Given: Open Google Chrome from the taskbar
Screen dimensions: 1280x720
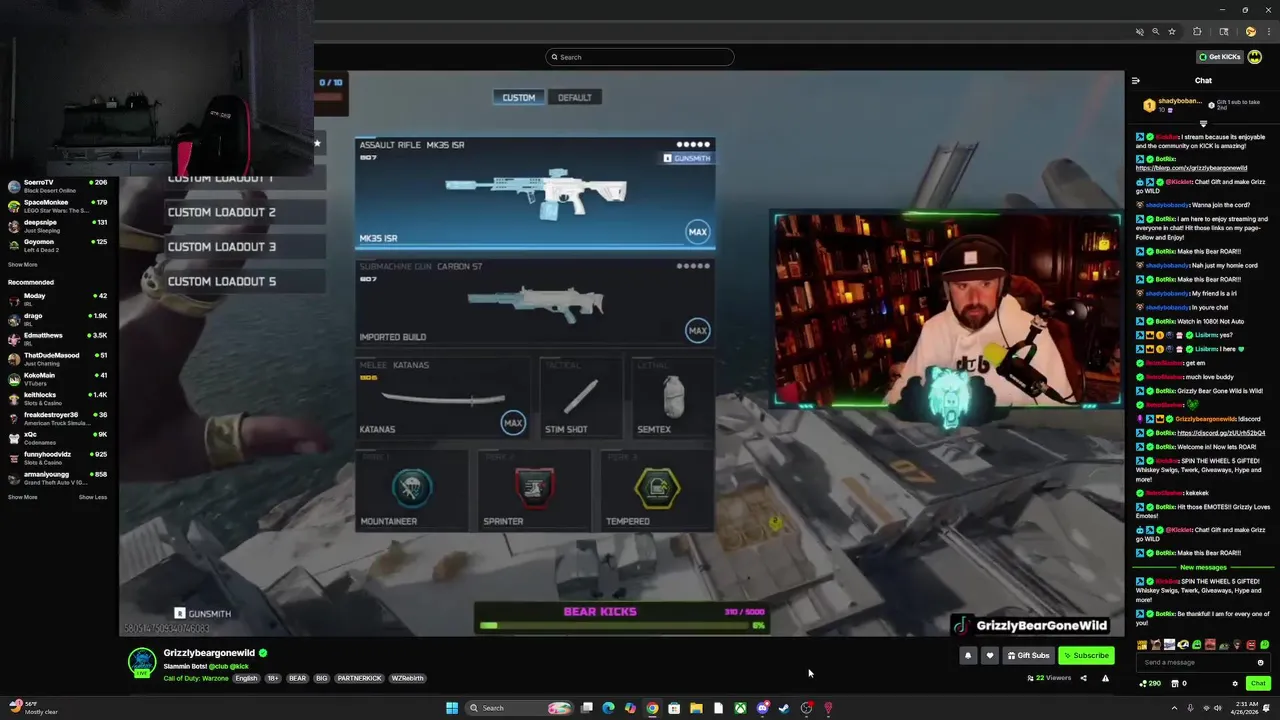Looking at the screenshot, I should tap(652, 708).
